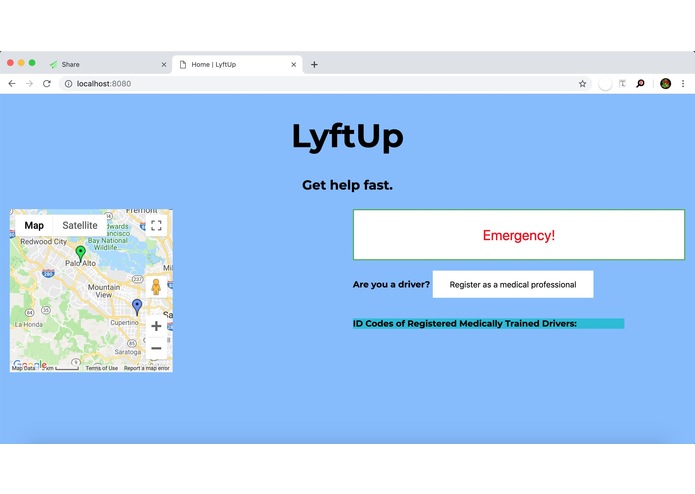Toggle fullscreen map view

(156, 226)
